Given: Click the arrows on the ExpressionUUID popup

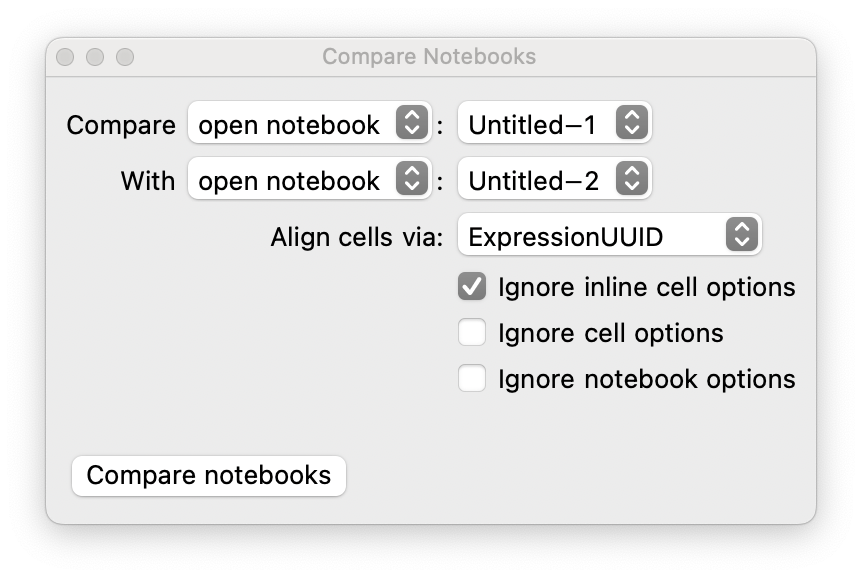Looking at the screenshot, I should pyautogui.click(x=741, y=236).
